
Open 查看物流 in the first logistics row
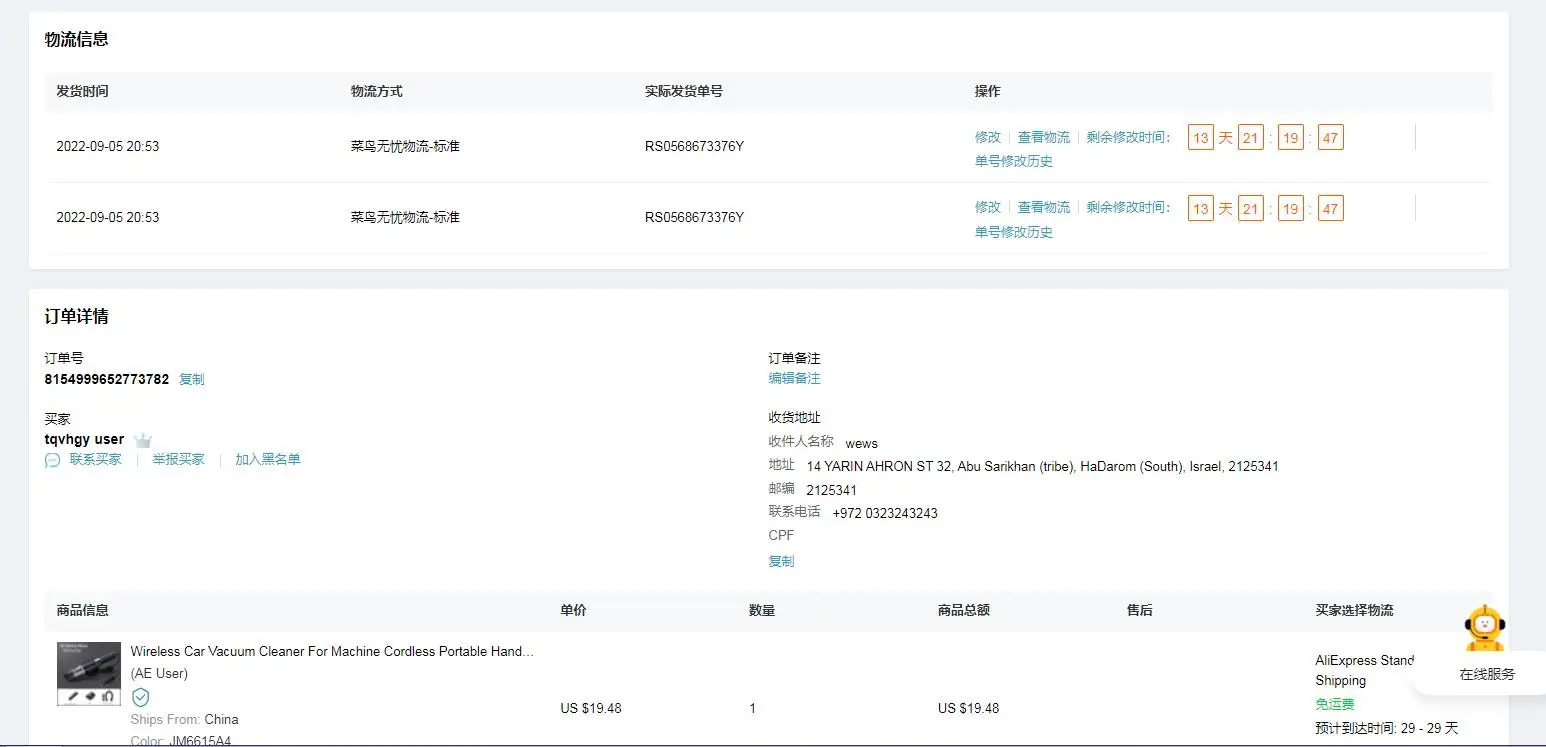(x=1044, y=137)
